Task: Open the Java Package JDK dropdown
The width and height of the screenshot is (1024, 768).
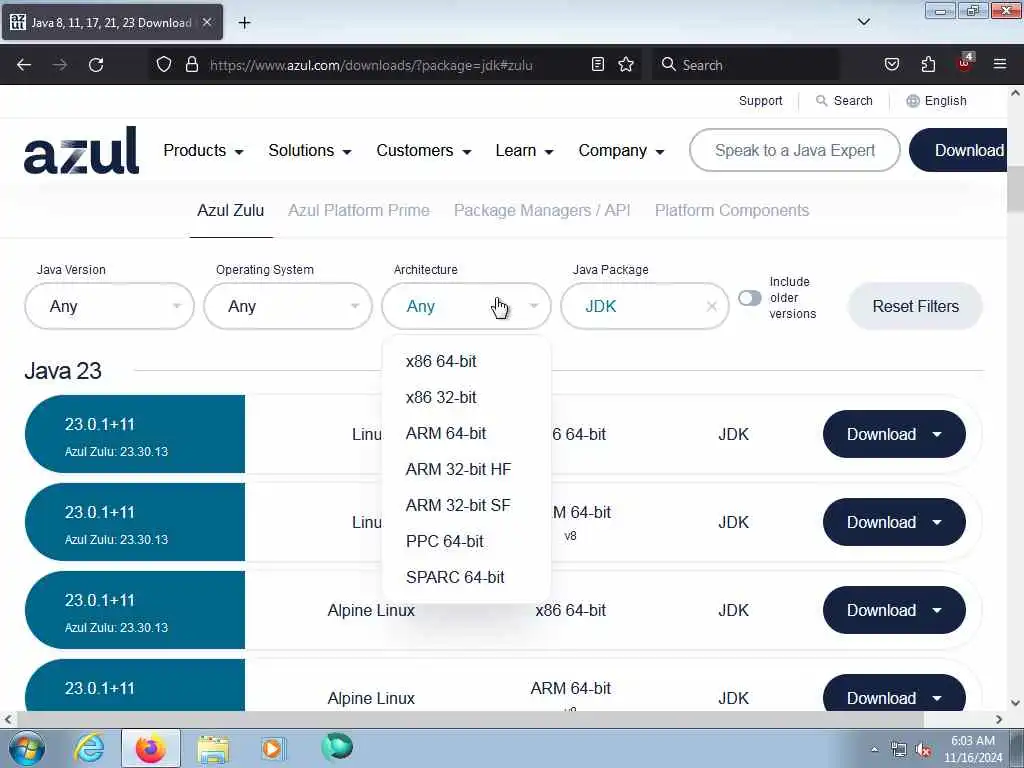Action: (645, 306)
